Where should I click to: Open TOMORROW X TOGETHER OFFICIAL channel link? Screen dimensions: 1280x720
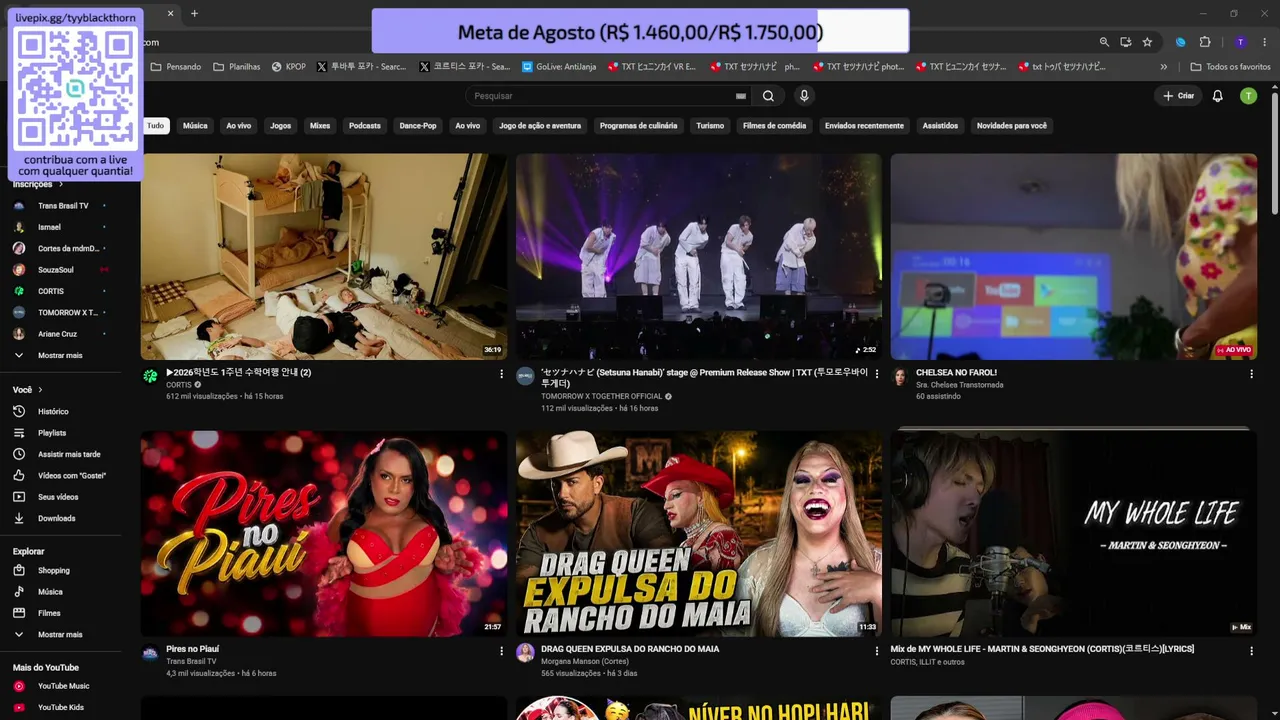pos(602,397)
